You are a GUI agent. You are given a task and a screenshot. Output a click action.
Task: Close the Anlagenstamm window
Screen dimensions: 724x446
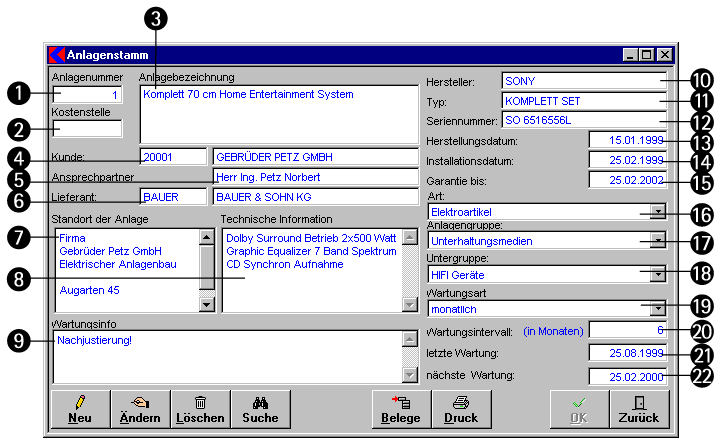click(x=664, y=54)
